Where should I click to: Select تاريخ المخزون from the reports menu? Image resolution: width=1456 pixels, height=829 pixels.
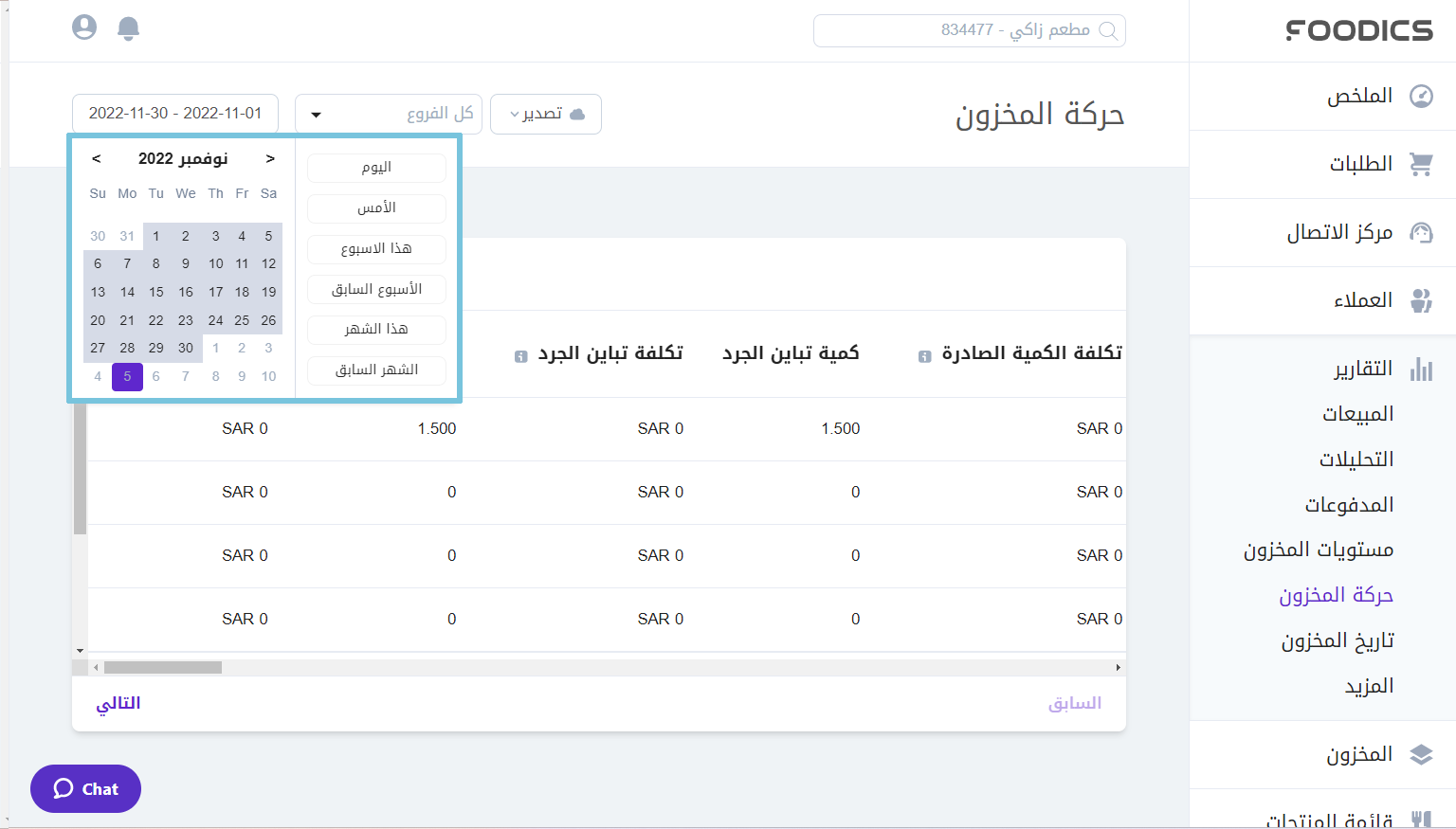pos(1338,640)
